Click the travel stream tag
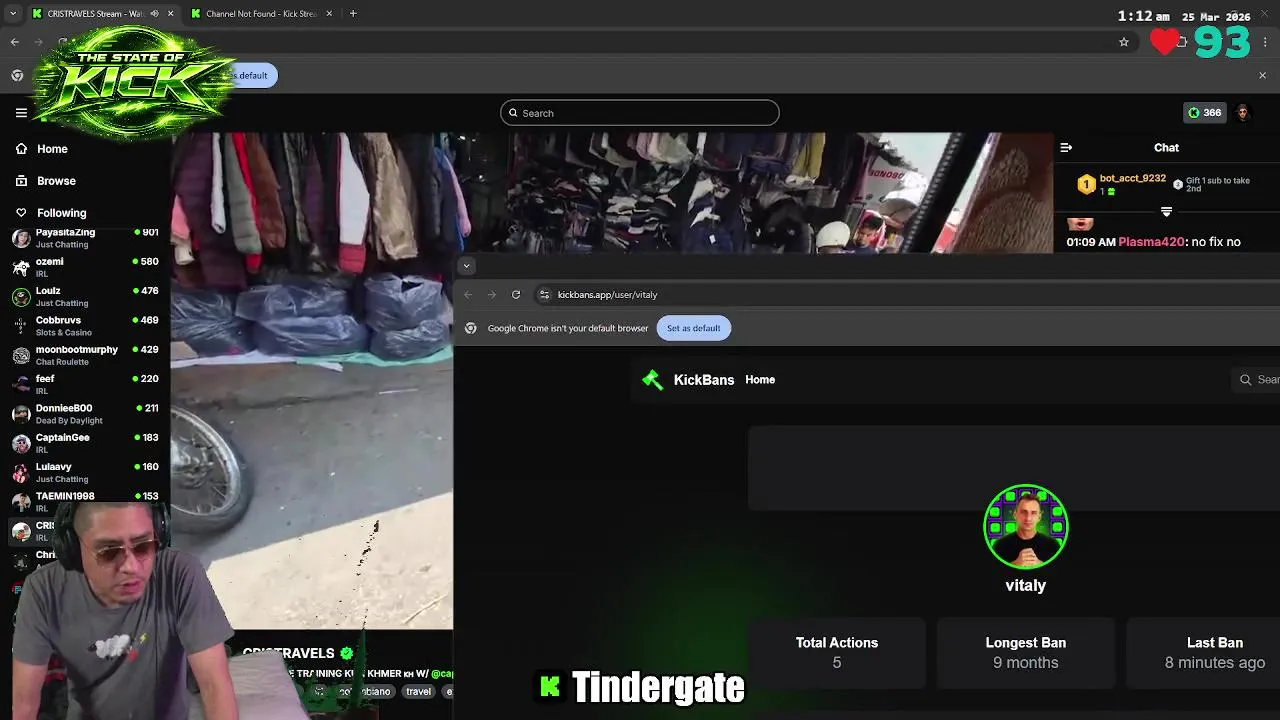 point(418,691)
